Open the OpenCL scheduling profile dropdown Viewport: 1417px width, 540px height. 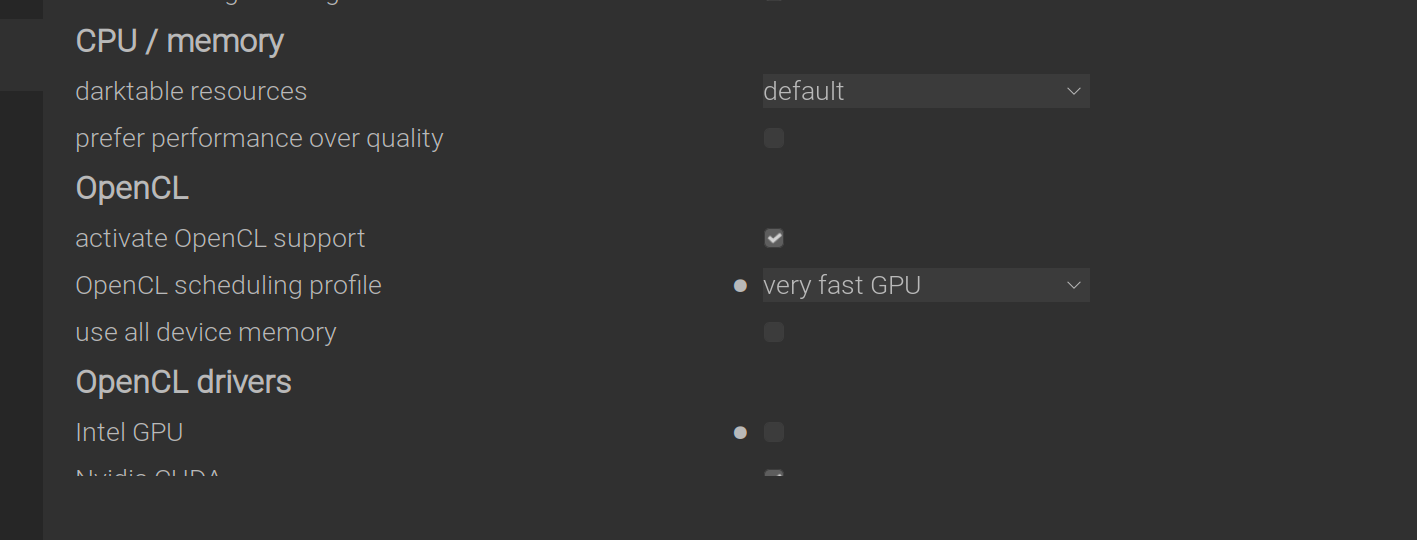coord(925,285)
